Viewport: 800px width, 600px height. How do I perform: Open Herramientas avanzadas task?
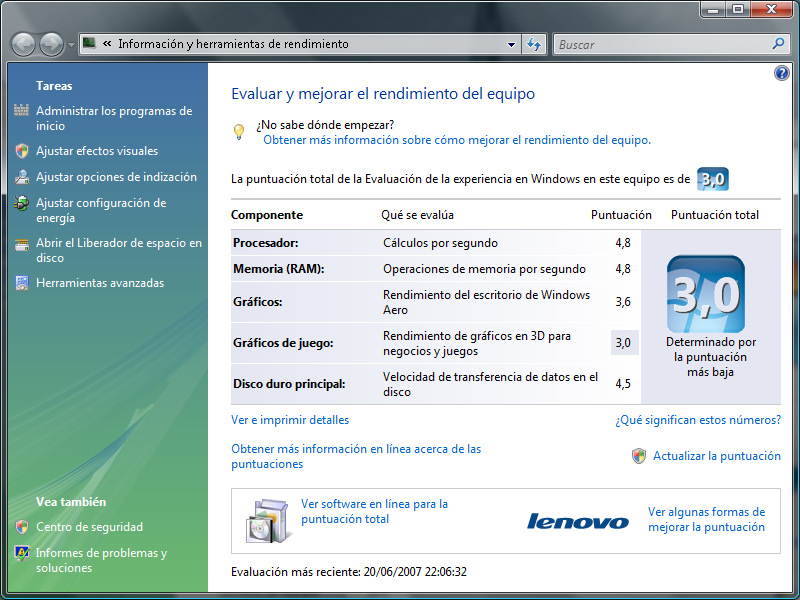99,283
